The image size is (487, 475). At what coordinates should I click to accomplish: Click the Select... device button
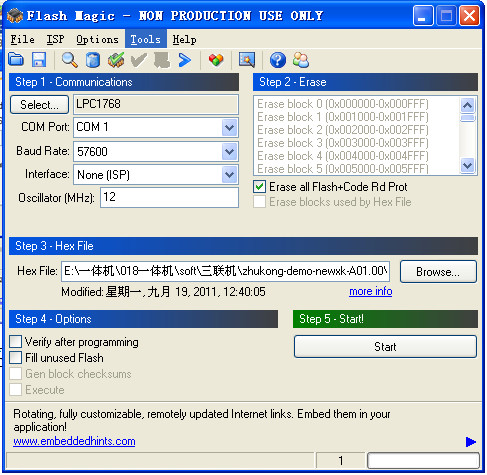[39, 104]
